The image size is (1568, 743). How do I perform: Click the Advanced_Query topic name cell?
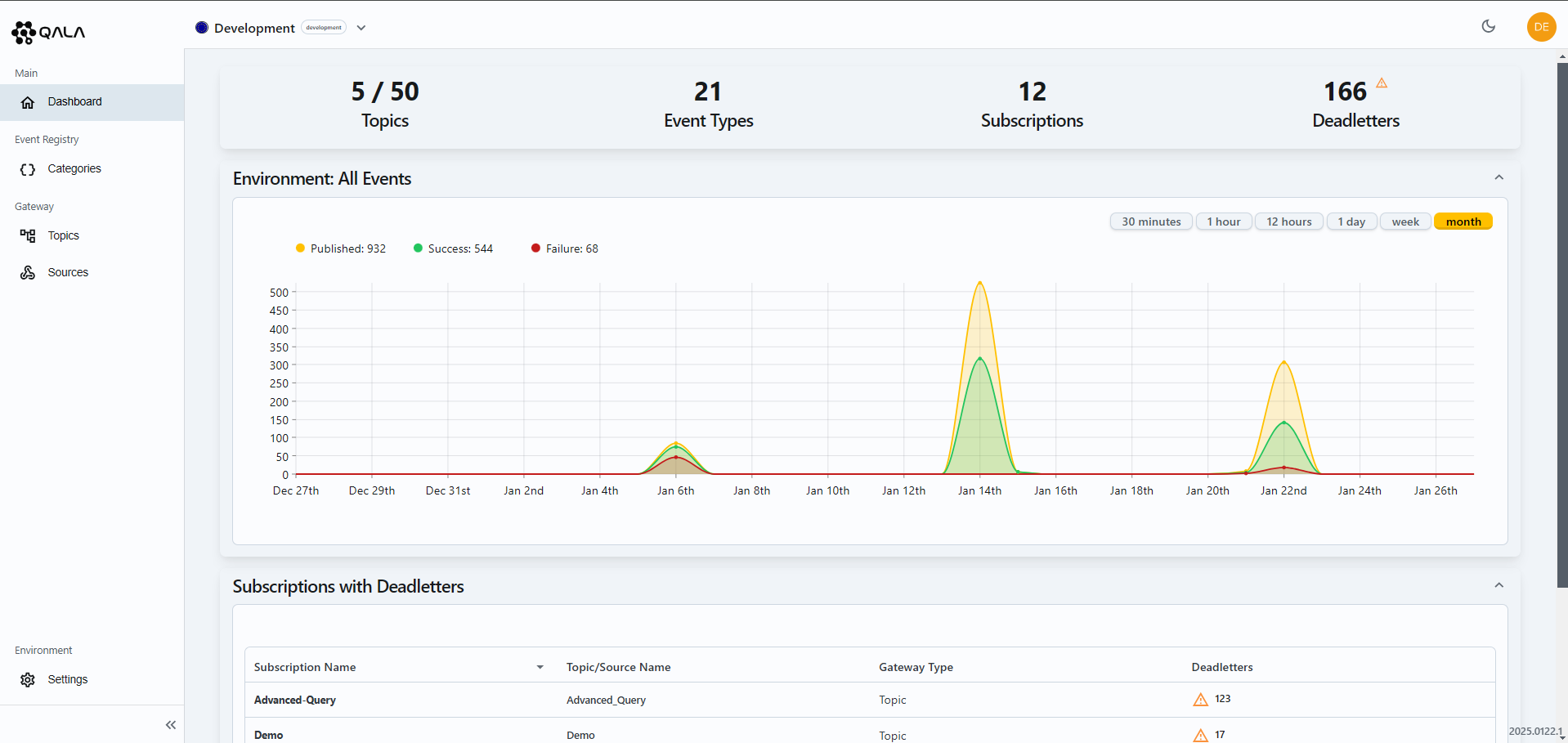coord(606,700)
